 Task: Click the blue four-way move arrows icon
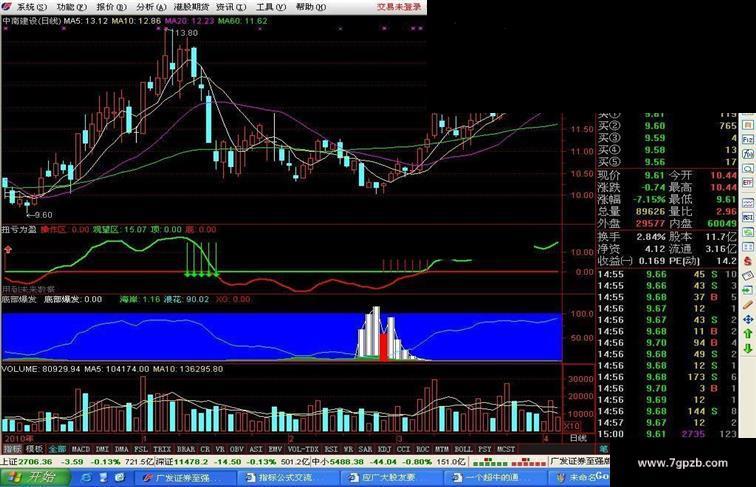747,319
